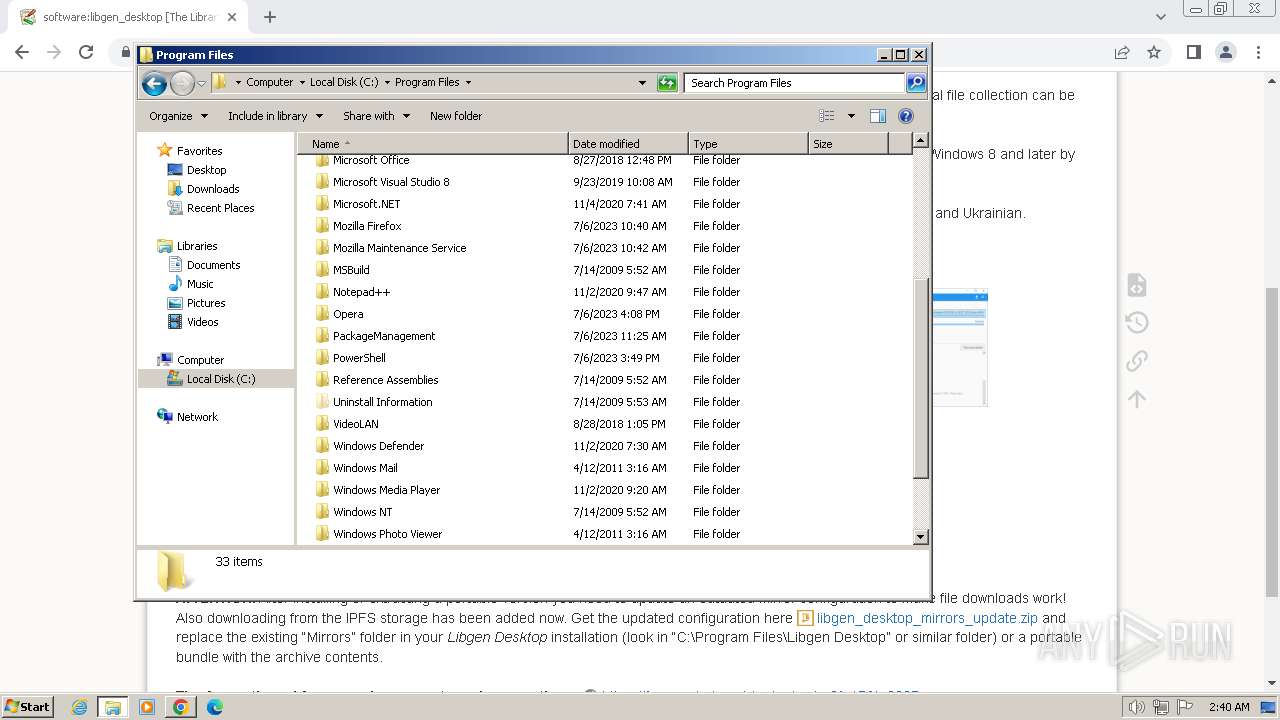Toggle the preview pane button in Explorer
This screenshot has height=720, width=1280.
(x=878, y=116)
